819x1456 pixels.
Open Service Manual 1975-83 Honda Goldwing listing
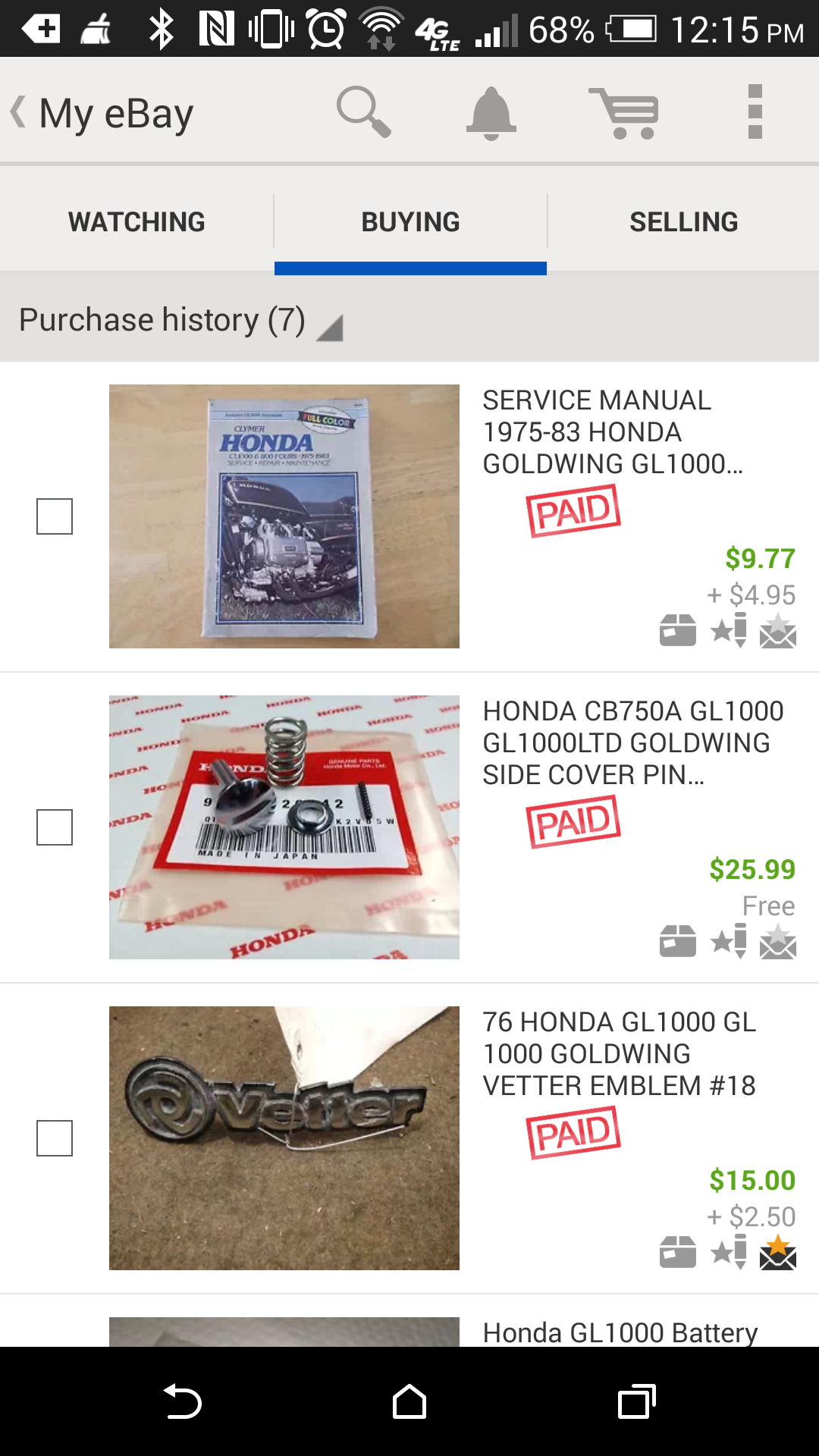coord(613,431)
